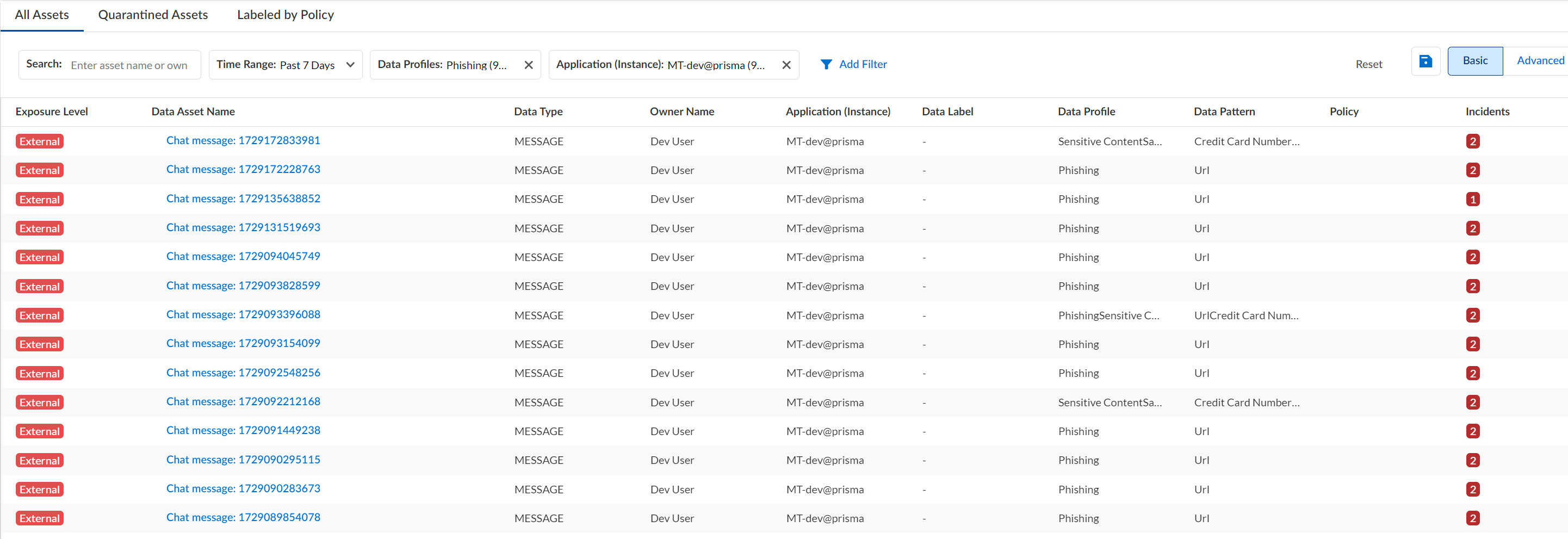Click incidents badge for message 1729089854078
Screen dimensions: 1568x539
point(1472,518)
